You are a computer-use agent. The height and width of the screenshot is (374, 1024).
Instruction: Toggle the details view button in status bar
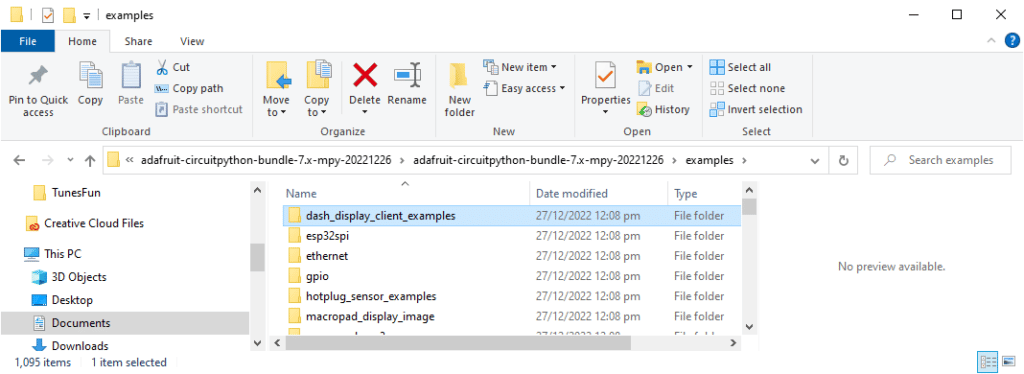[x=988, y=361]
